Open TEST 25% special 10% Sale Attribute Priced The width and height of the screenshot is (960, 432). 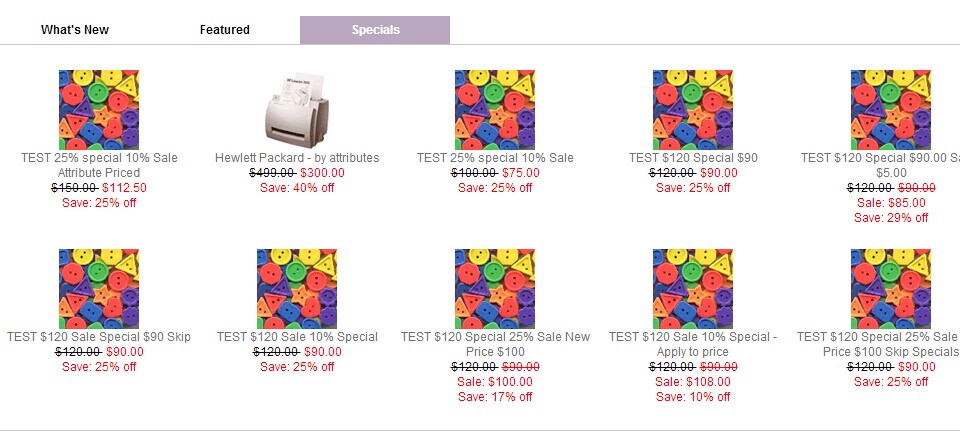click(99, 165)
